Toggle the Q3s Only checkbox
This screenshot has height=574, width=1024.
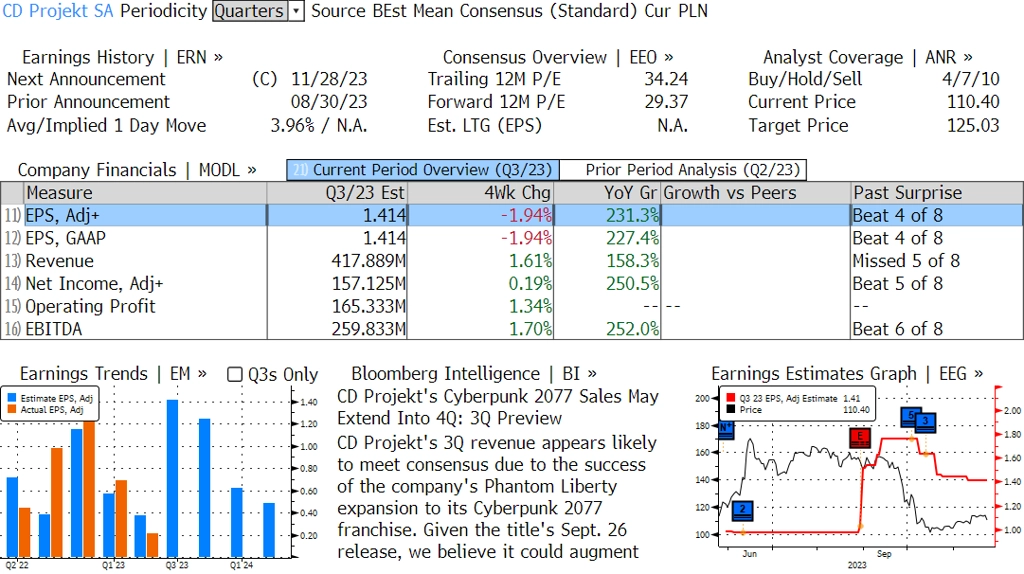pos(234,374)
